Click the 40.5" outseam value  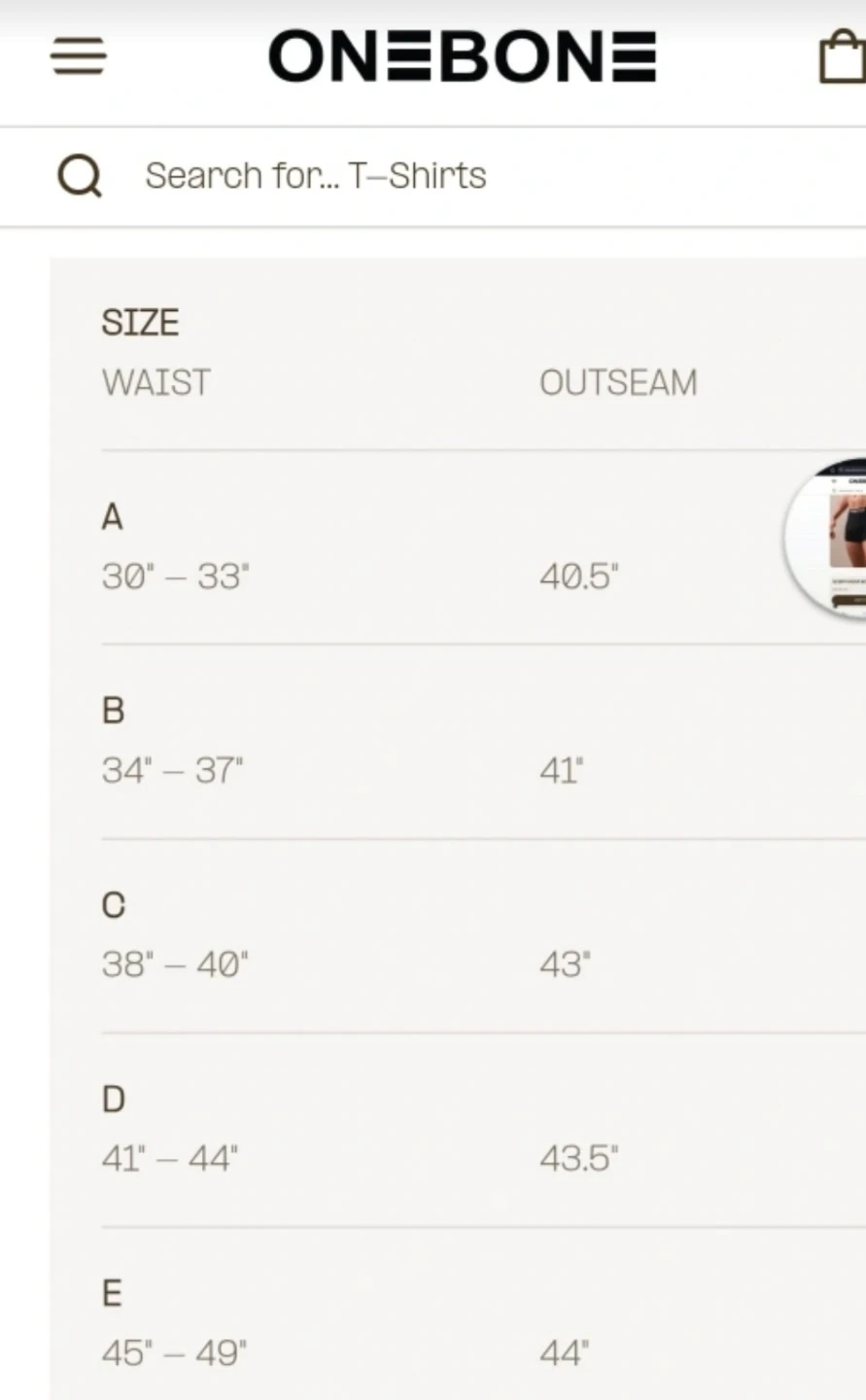579,577
